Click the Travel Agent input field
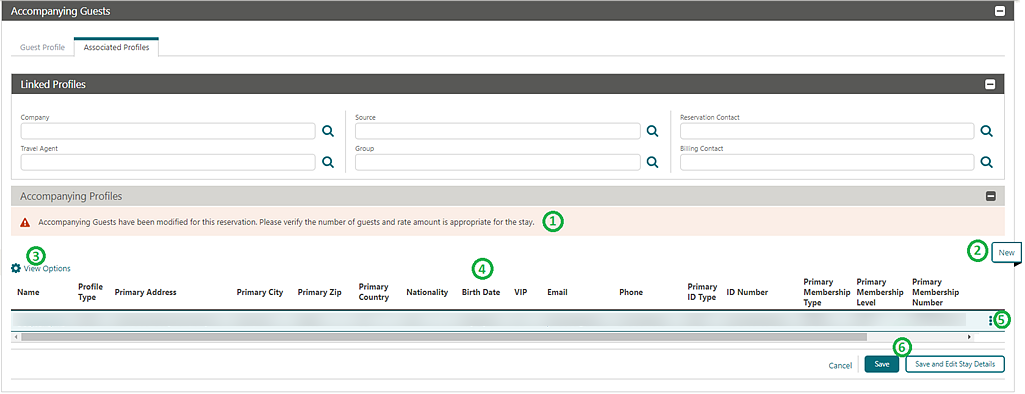Image resolution: width=1025 pixels, height=394 pixels. [168, 162]
